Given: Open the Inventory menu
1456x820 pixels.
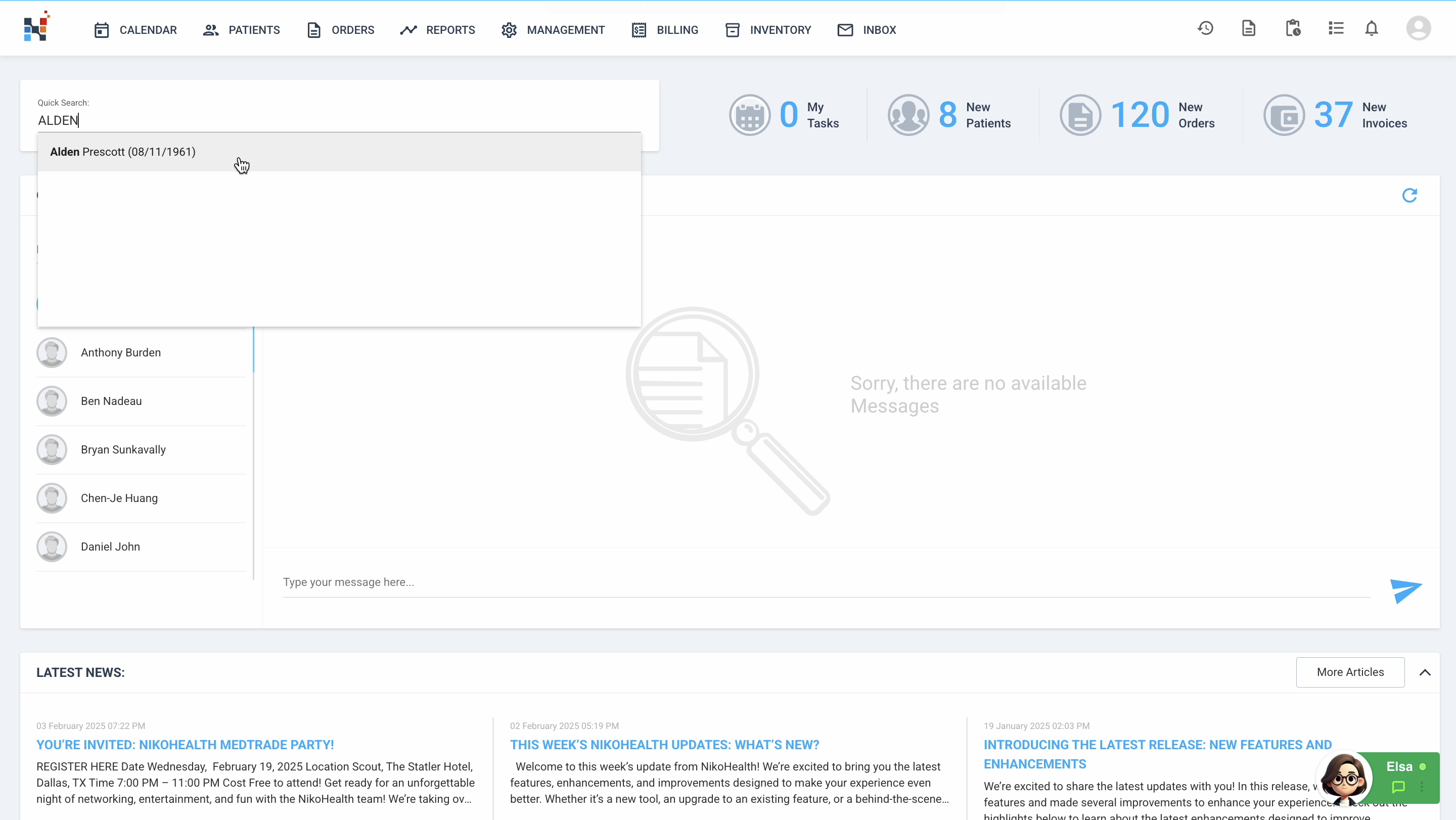Looking at the screenshot, I should coord(768,30).
